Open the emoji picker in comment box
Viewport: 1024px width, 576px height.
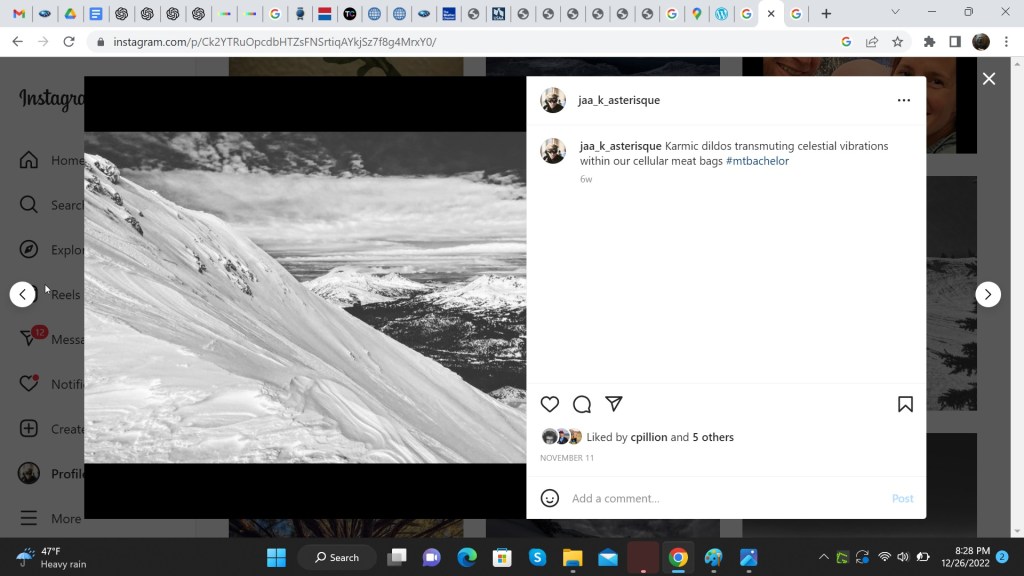[550, 498]
